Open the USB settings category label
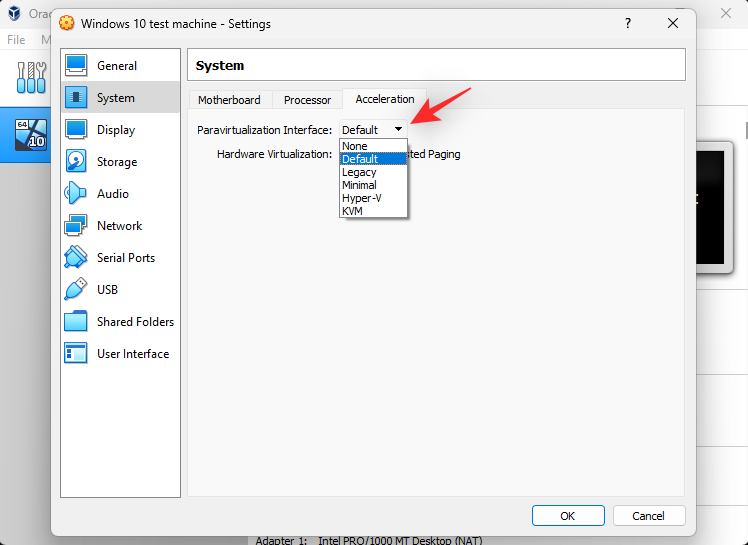This screenshot has width=748, height=545. pos(107,290)
